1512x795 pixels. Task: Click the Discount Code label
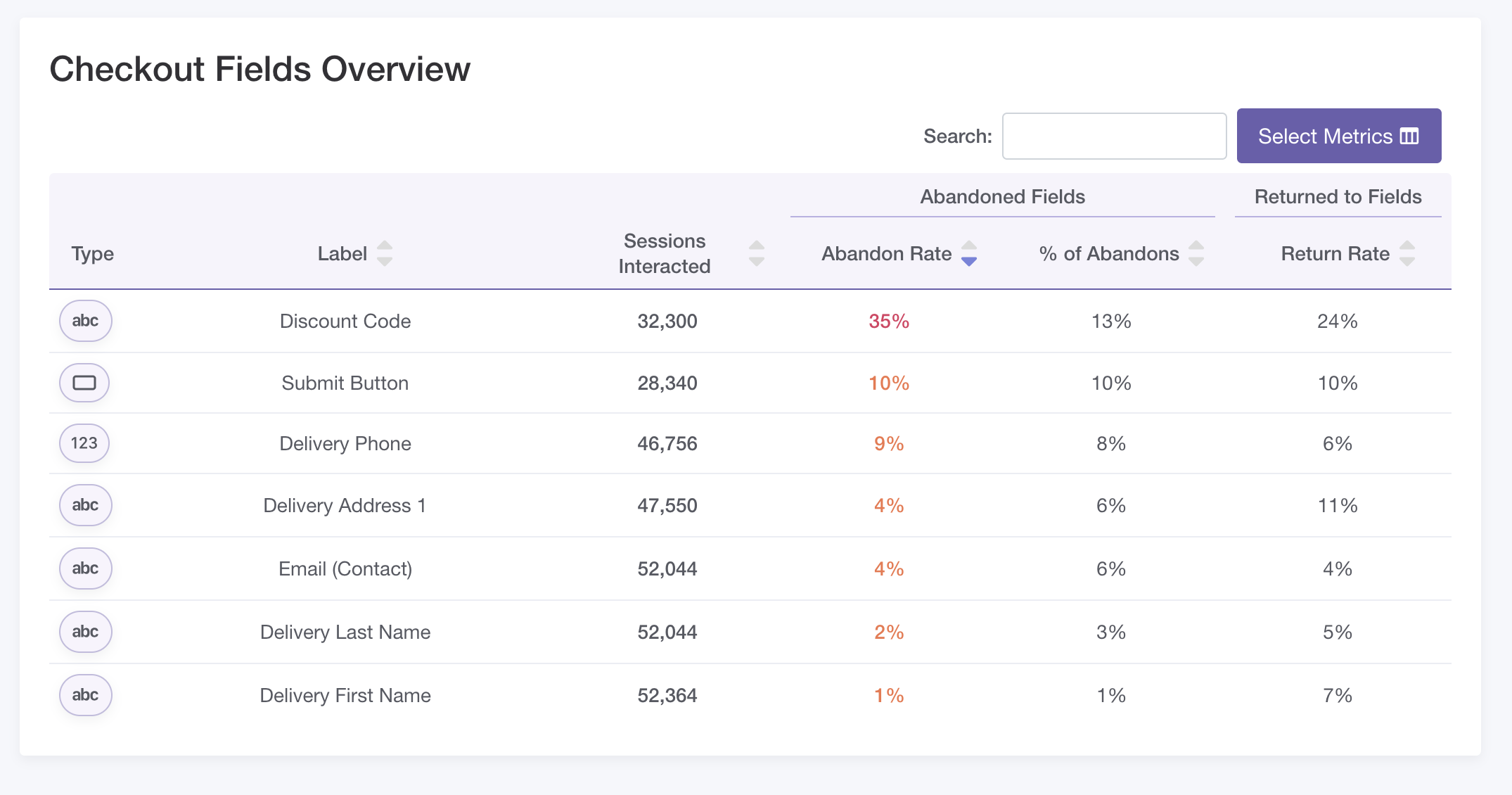[345, 321]
